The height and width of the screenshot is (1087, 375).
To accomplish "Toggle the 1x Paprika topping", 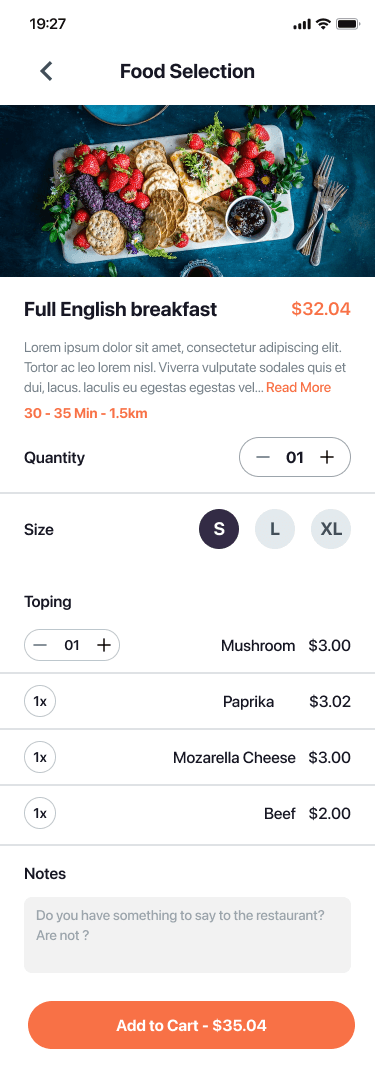I will coord(40,702).
